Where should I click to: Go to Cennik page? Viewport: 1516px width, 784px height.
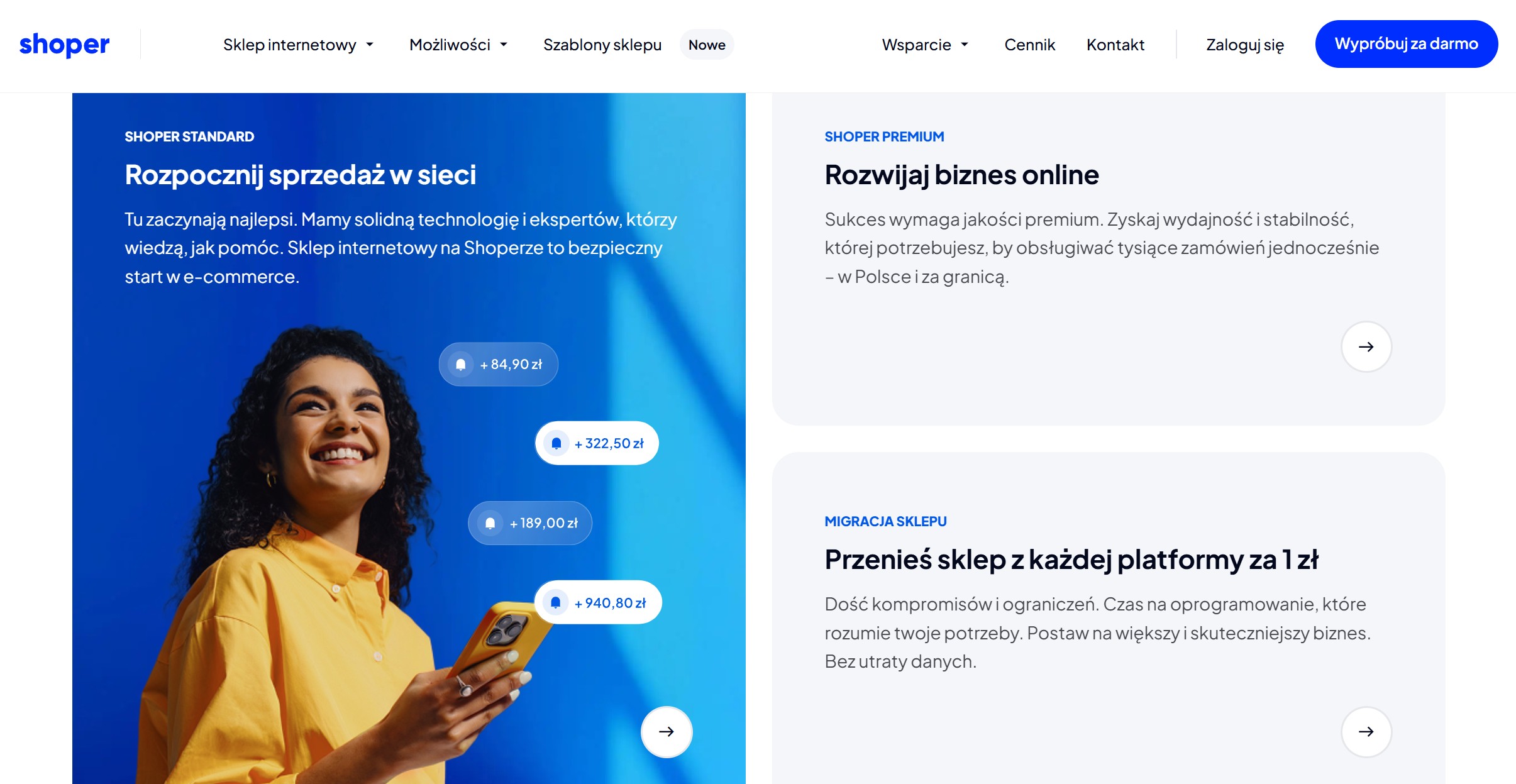click(x=1029, y=45)
